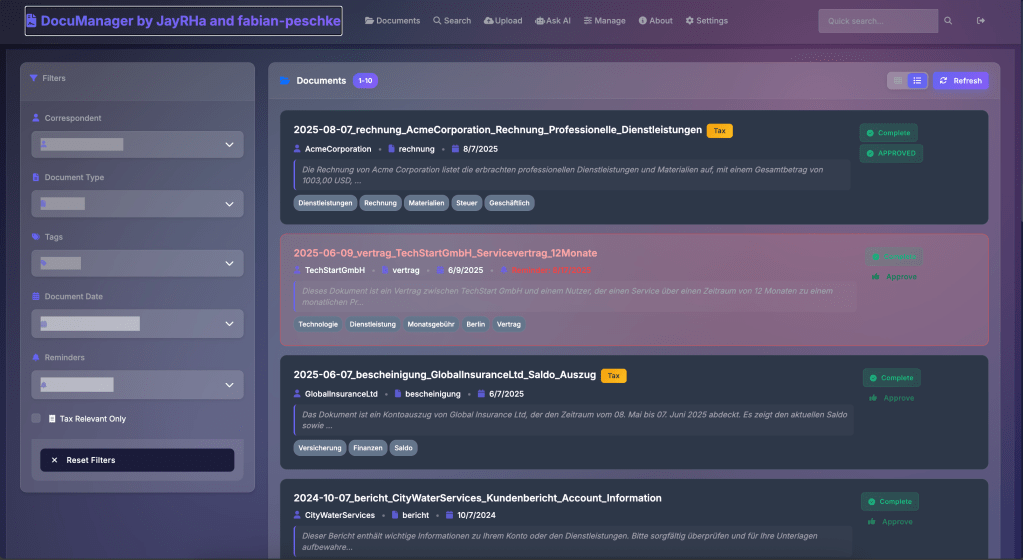Open the Document Date filter dropdown

[137, 324]
